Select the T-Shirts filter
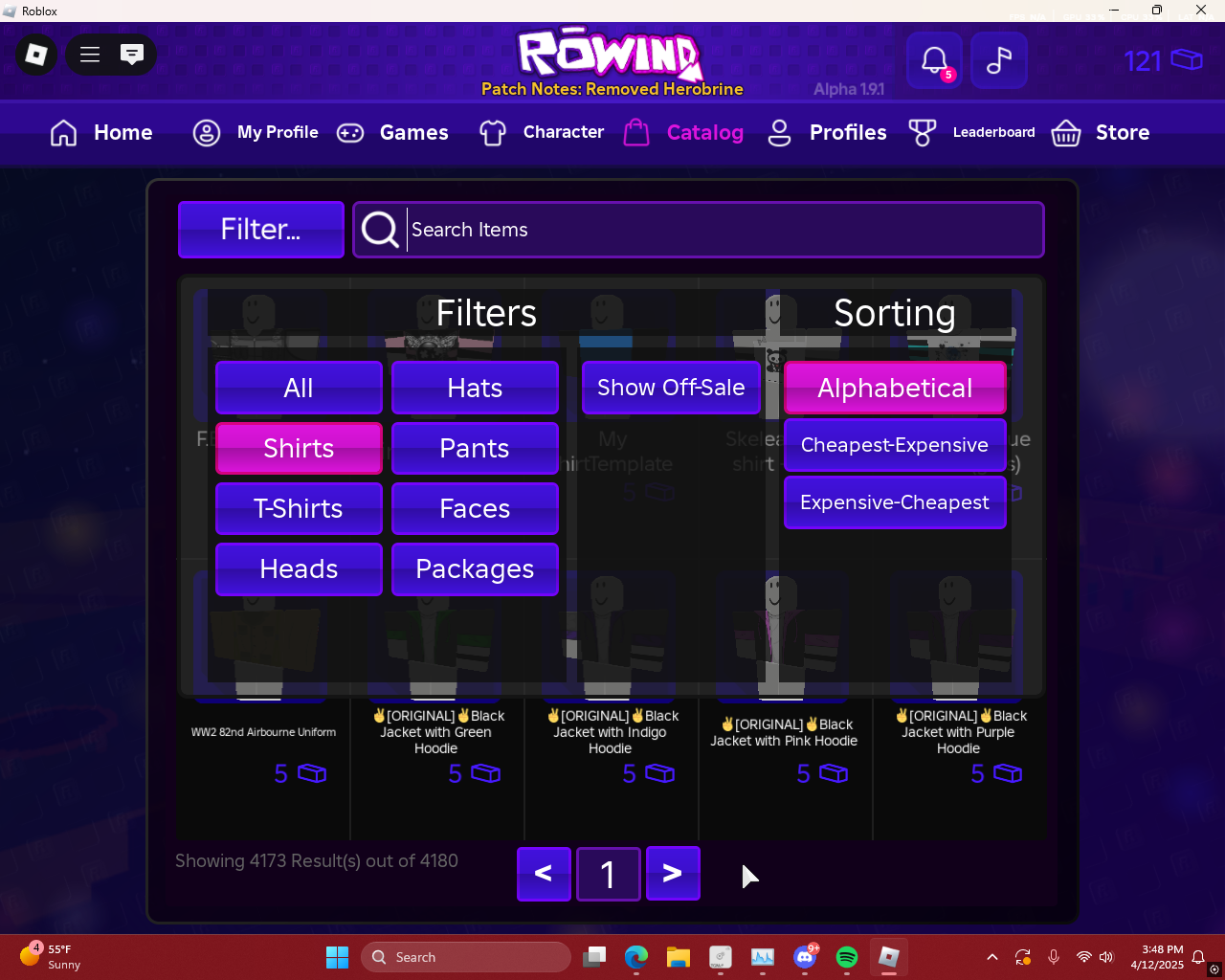 (x=299, y=508)
